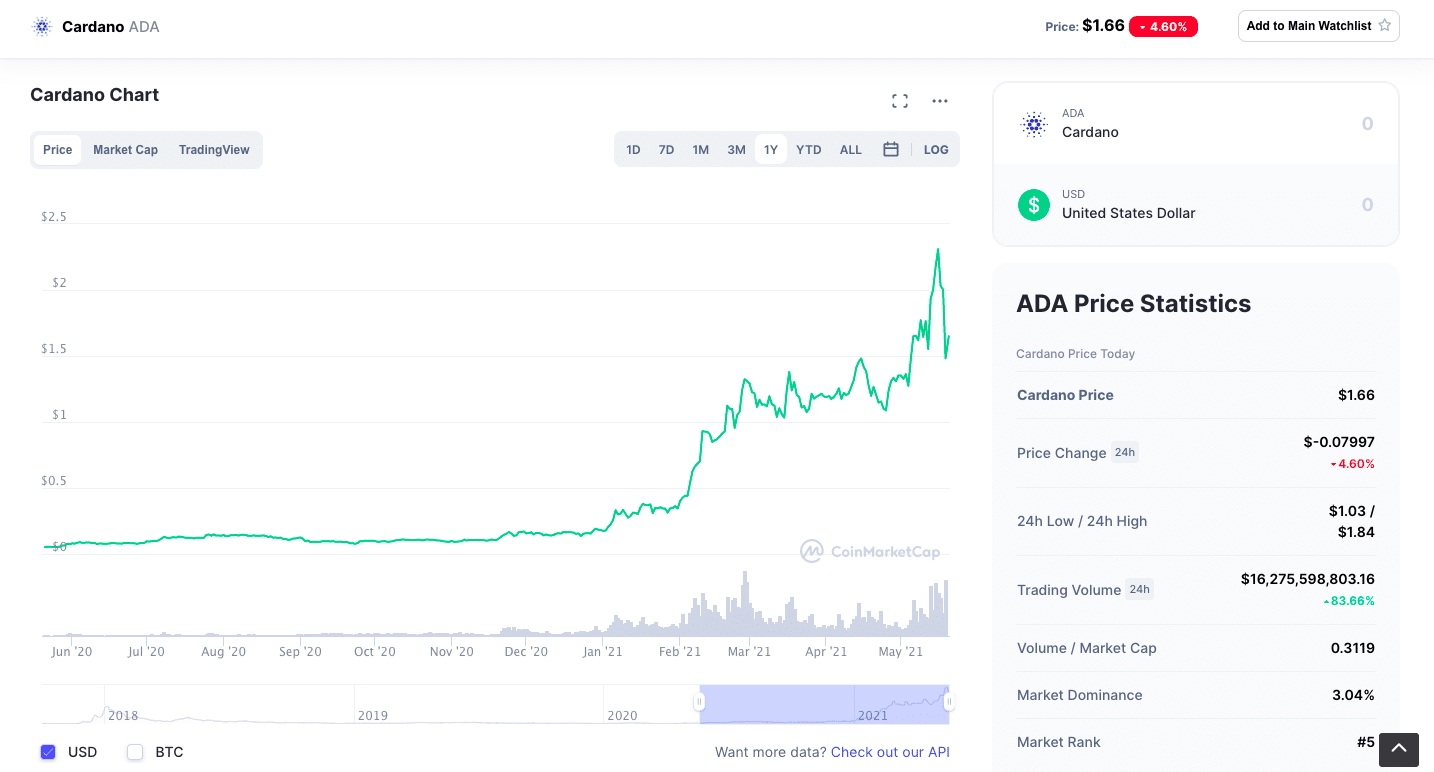Select the ALL time range
The height and width of the screenshot is (772, 1434).
pos(851,150)
